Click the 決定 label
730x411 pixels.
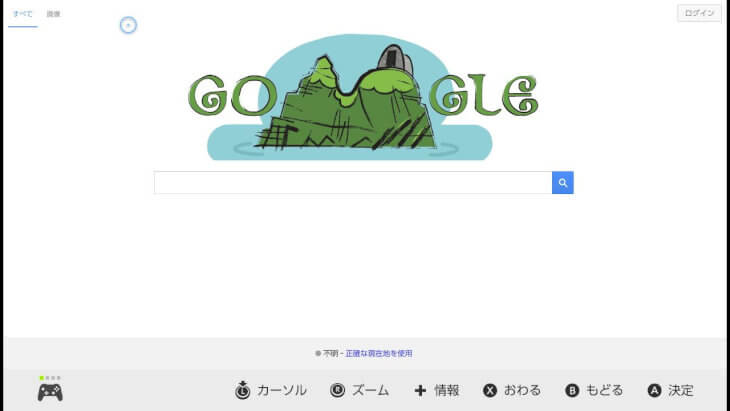click(x=681, y=390)
